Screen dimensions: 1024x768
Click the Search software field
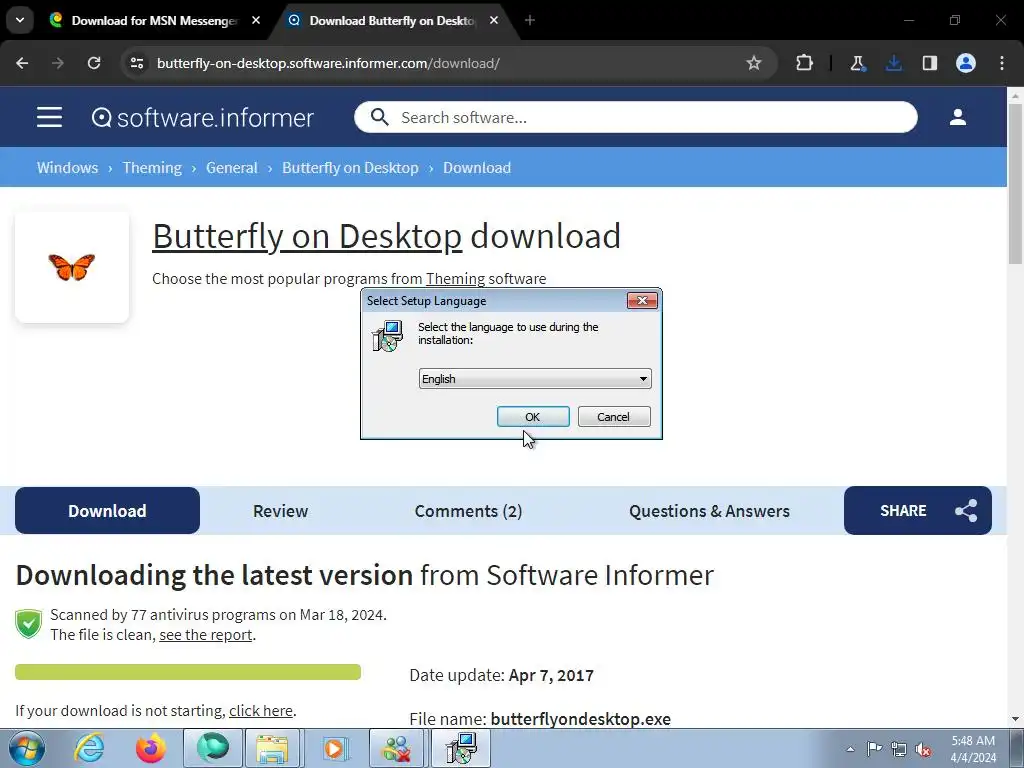pos(635,118)
